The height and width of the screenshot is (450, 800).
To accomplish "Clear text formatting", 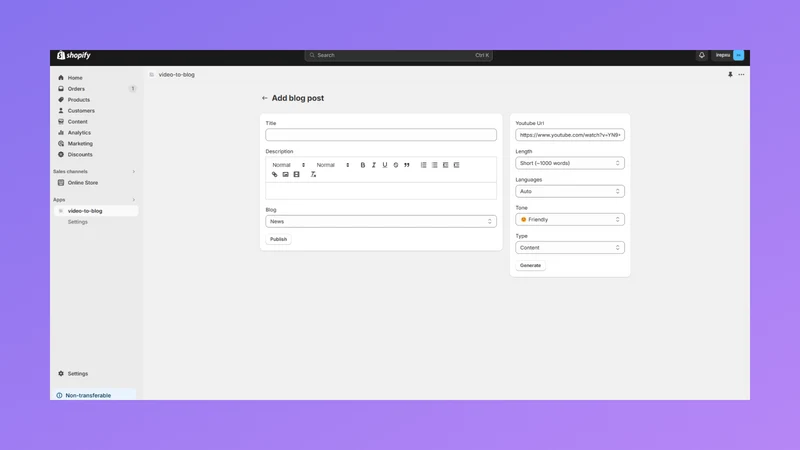I will [x=313, y=174].
